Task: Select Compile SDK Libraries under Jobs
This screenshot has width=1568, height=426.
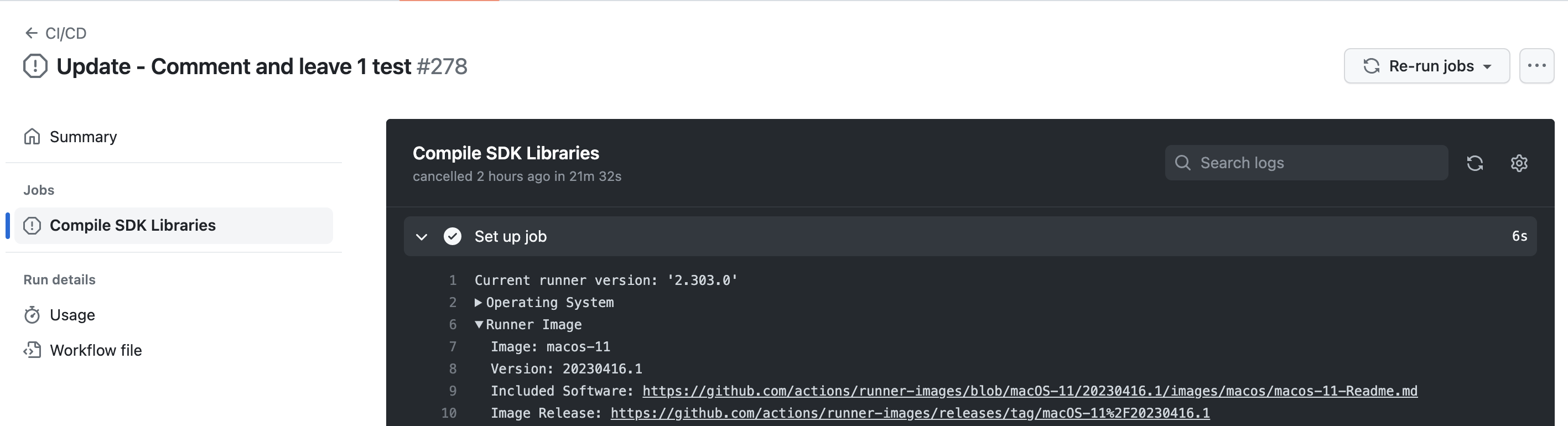Action: point(133,225)
